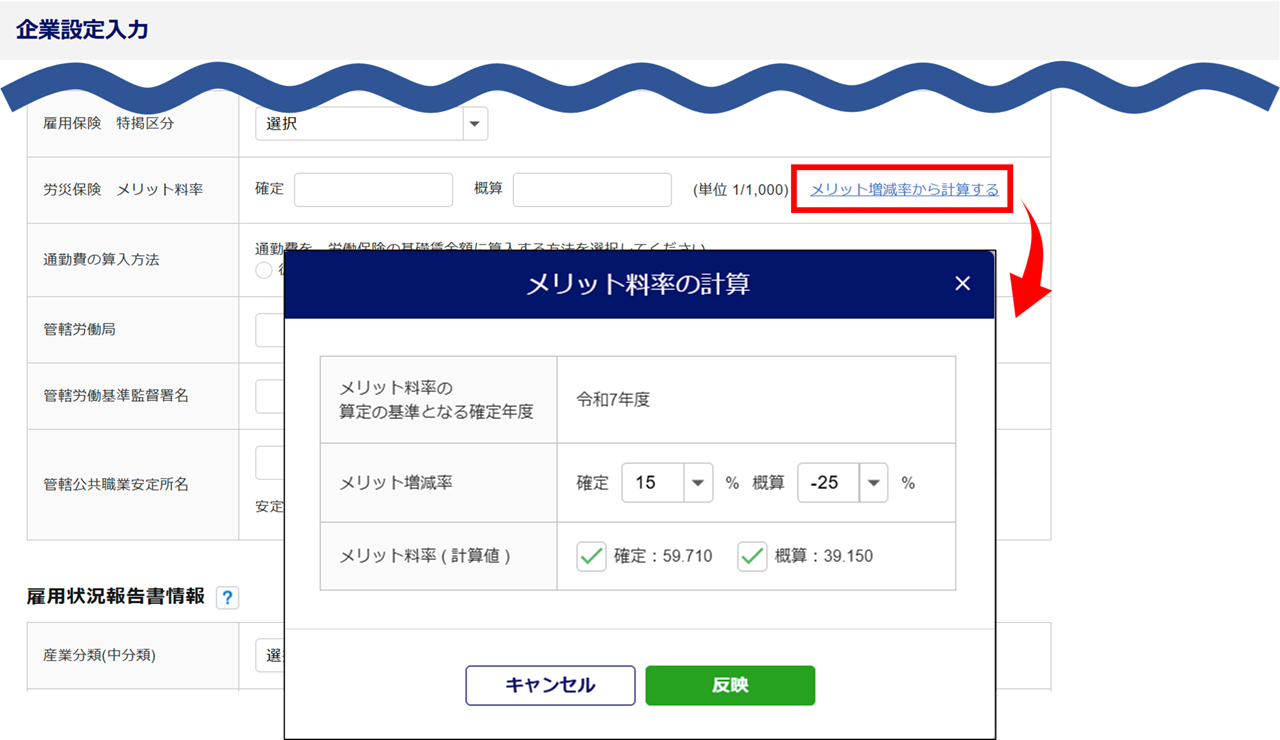Click the 雇用状況報告書情報 section heading
Screen dimensions: 1280x740
pos(116,596)
